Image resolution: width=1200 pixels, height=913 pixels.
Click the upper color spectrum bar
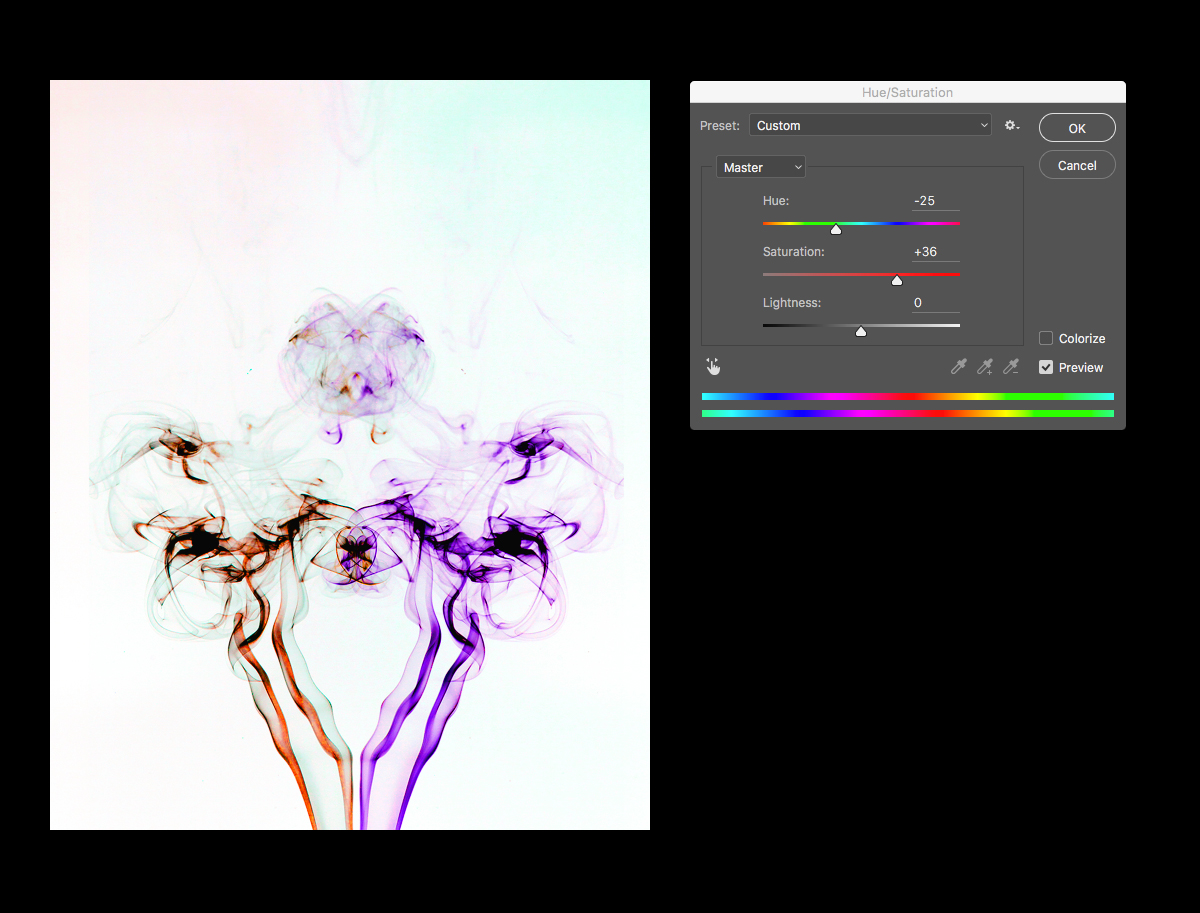[908, 396]
